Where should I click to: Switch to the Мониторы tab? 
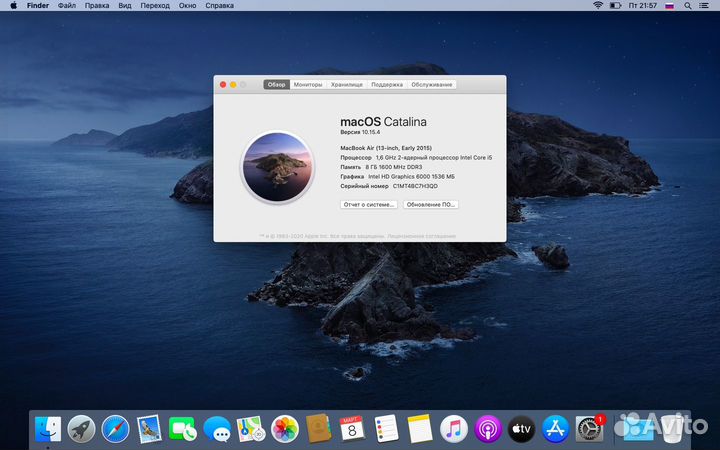308,84
